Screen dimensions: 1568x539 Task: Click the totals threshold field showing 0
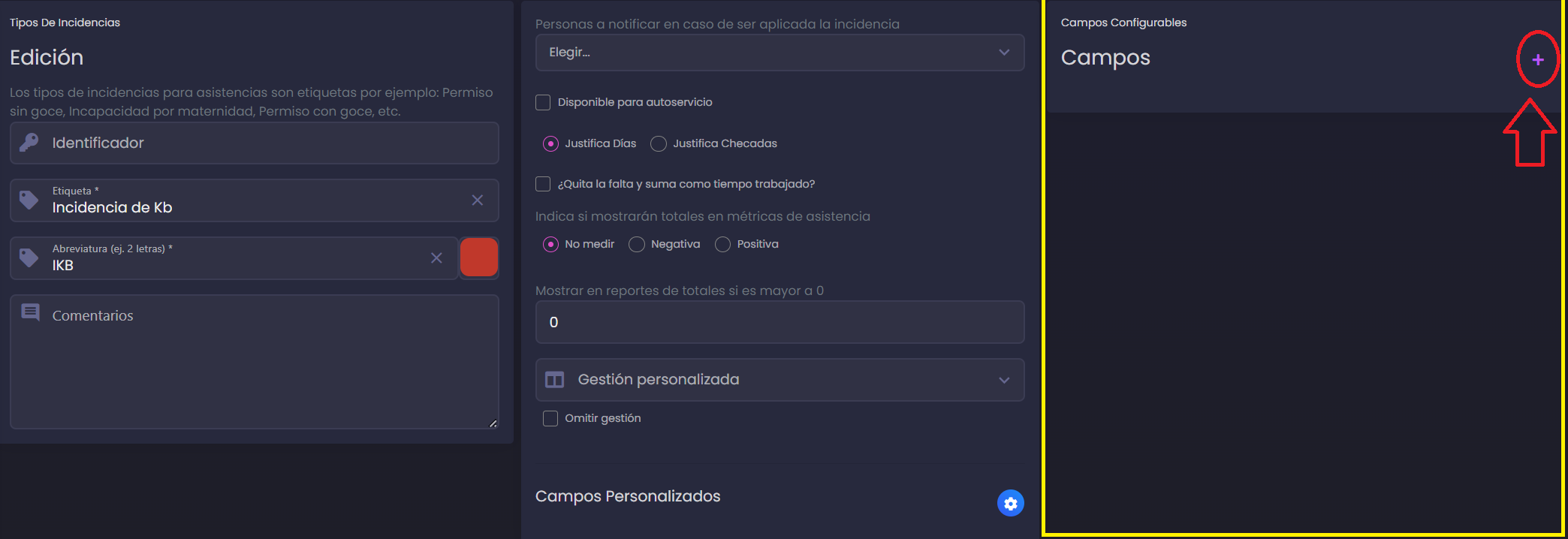point(779,322)
